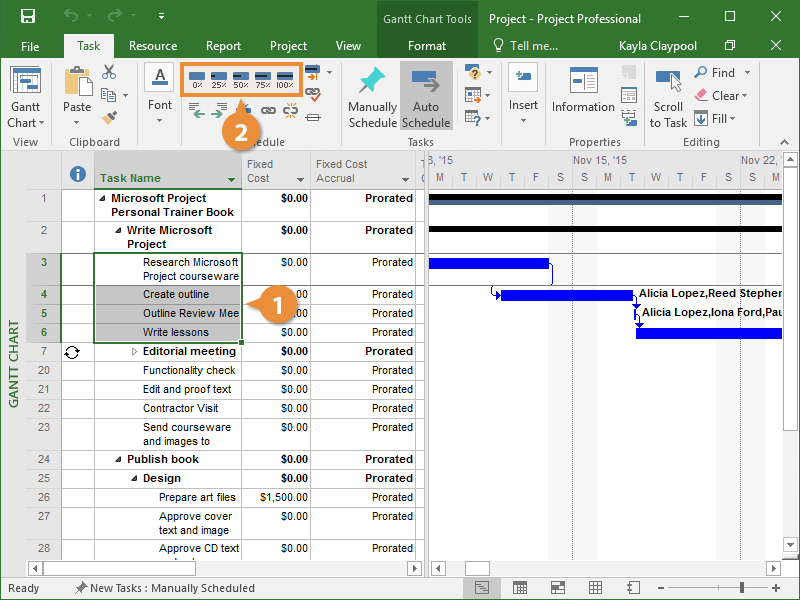The height and width of the screenshot is (600, 800).
Task: Toggle Auto Schedule mode
Action: [x=426, y=97]
